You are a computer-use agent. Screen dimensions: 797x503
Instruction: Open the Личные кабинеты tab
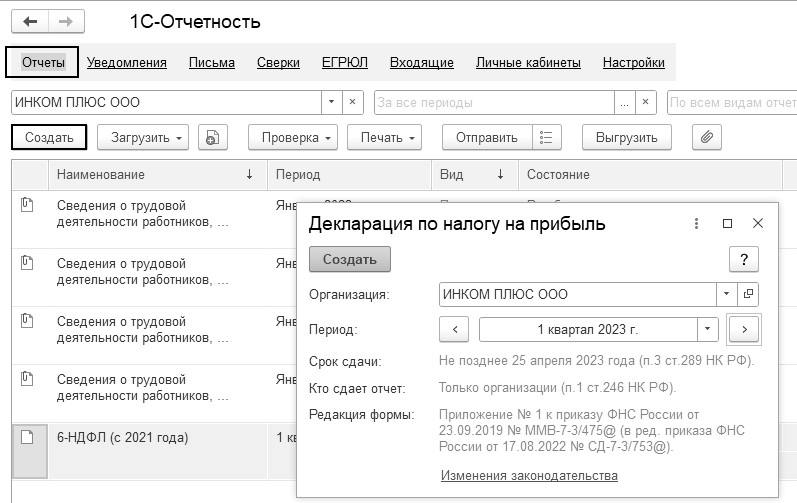point(528,62)
